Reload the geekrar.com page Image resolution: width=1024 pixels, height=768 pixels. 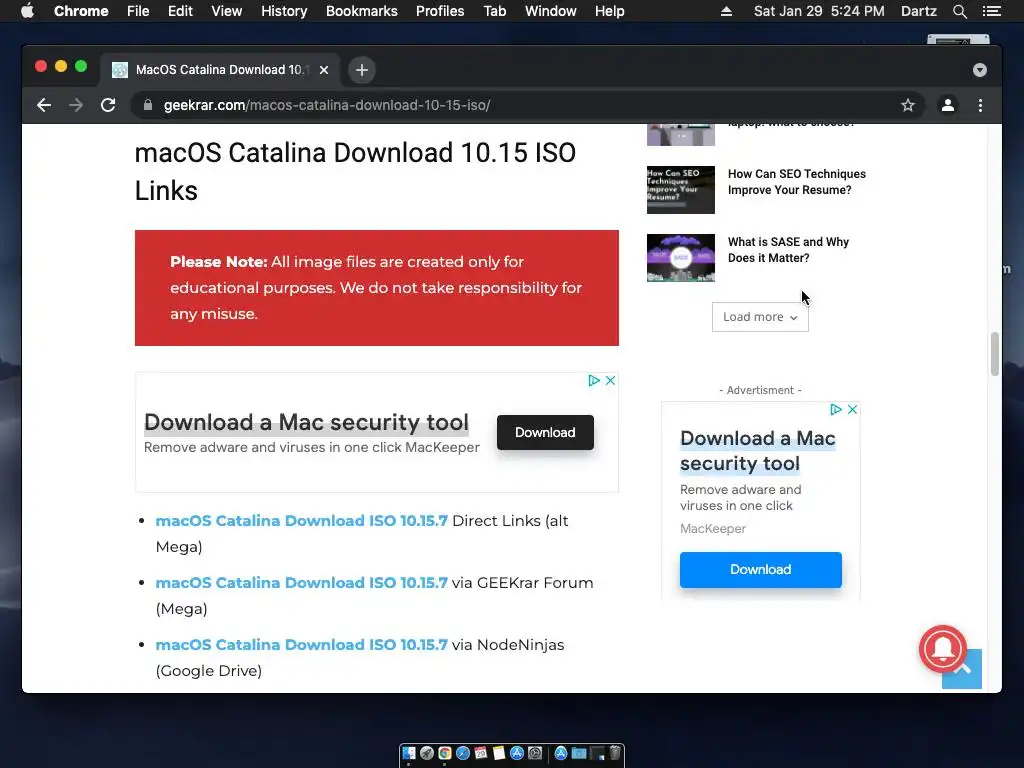point(108,105)
